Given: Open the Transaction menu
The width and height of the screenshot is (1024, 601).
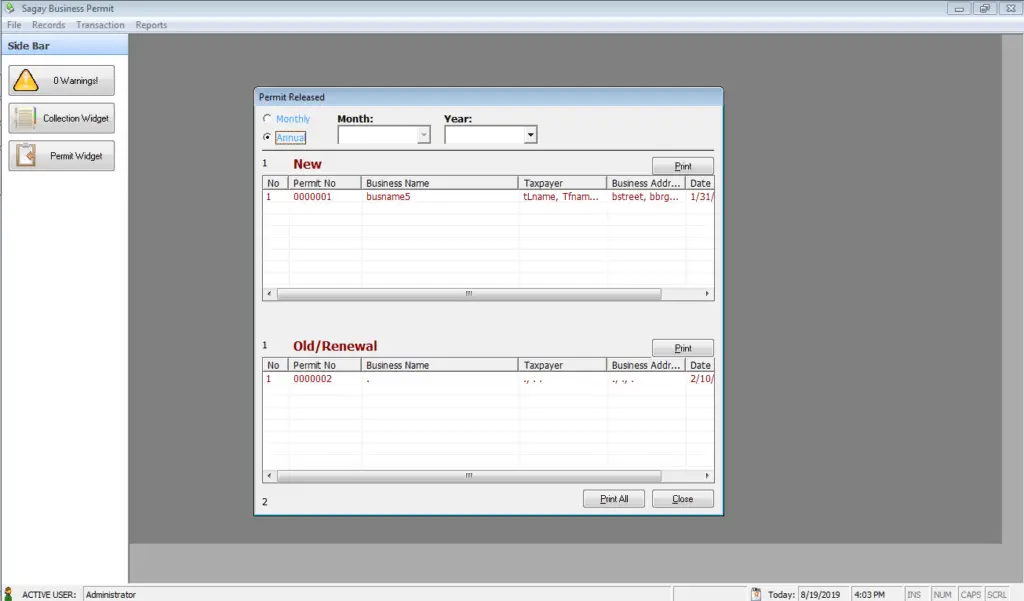Looking at the screenshot, I should (x=100, y=24).
